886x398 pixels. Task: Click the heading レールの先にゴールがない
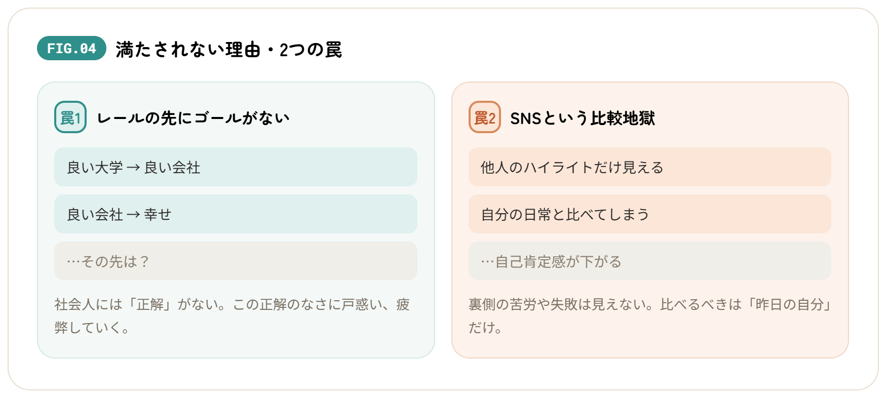[193, 118]
